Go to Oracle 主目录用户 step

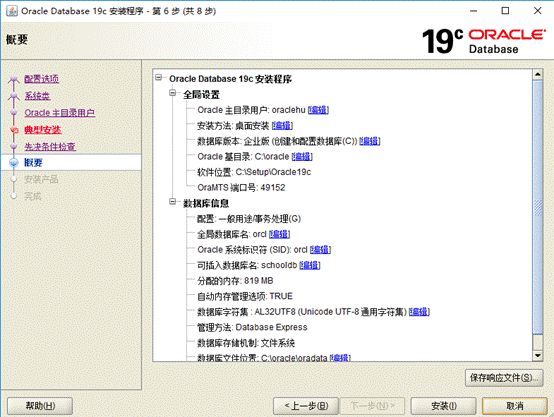point(59,113)
